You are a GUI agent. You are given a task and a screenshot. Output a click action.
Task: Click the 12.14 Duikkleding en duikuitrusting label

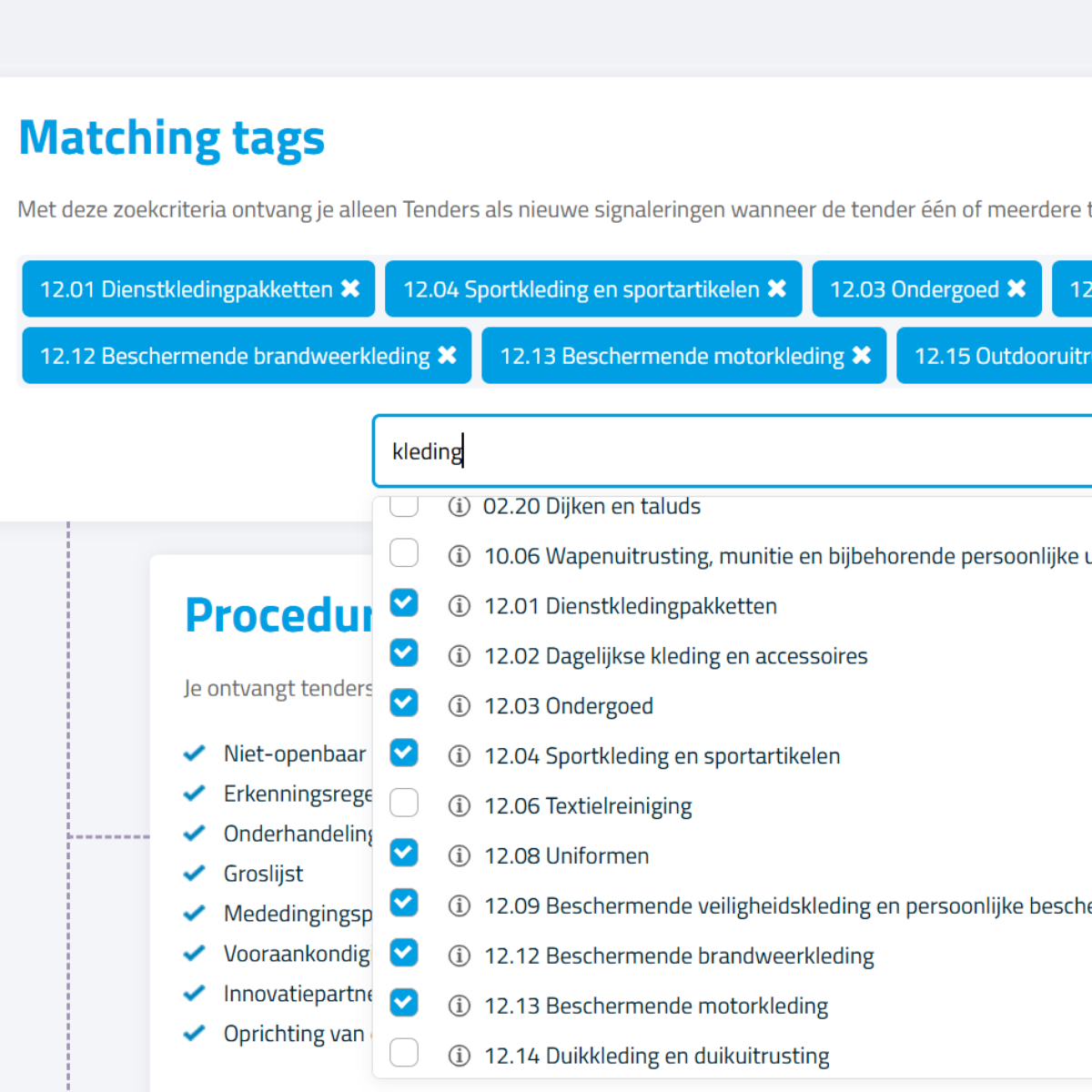pyautogui.click(x=657, y=1057)
